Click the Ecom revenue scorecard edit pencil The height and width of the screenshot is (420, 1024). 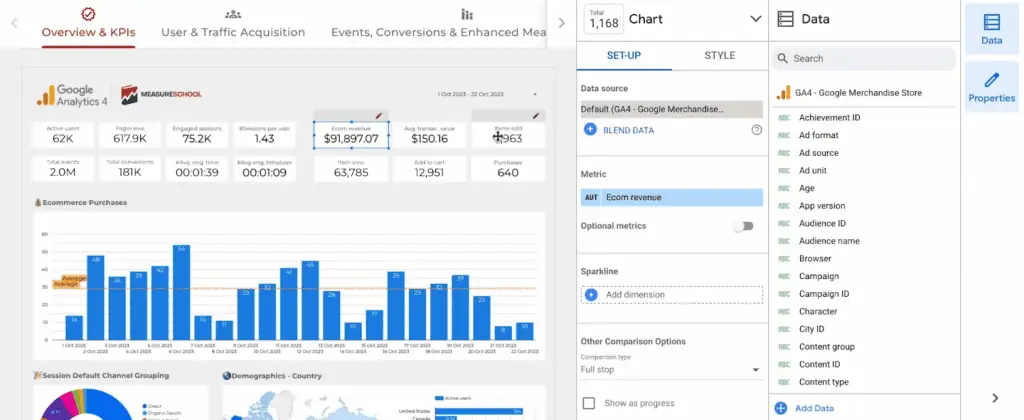pos(378,116)
